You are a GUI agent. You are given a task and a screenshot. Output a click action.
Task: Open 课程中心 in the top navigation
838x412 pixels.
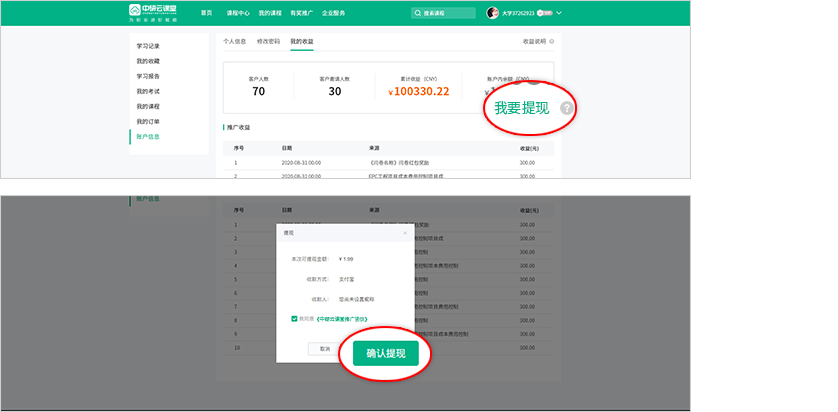pyautogui.click(x=238, y=13)
